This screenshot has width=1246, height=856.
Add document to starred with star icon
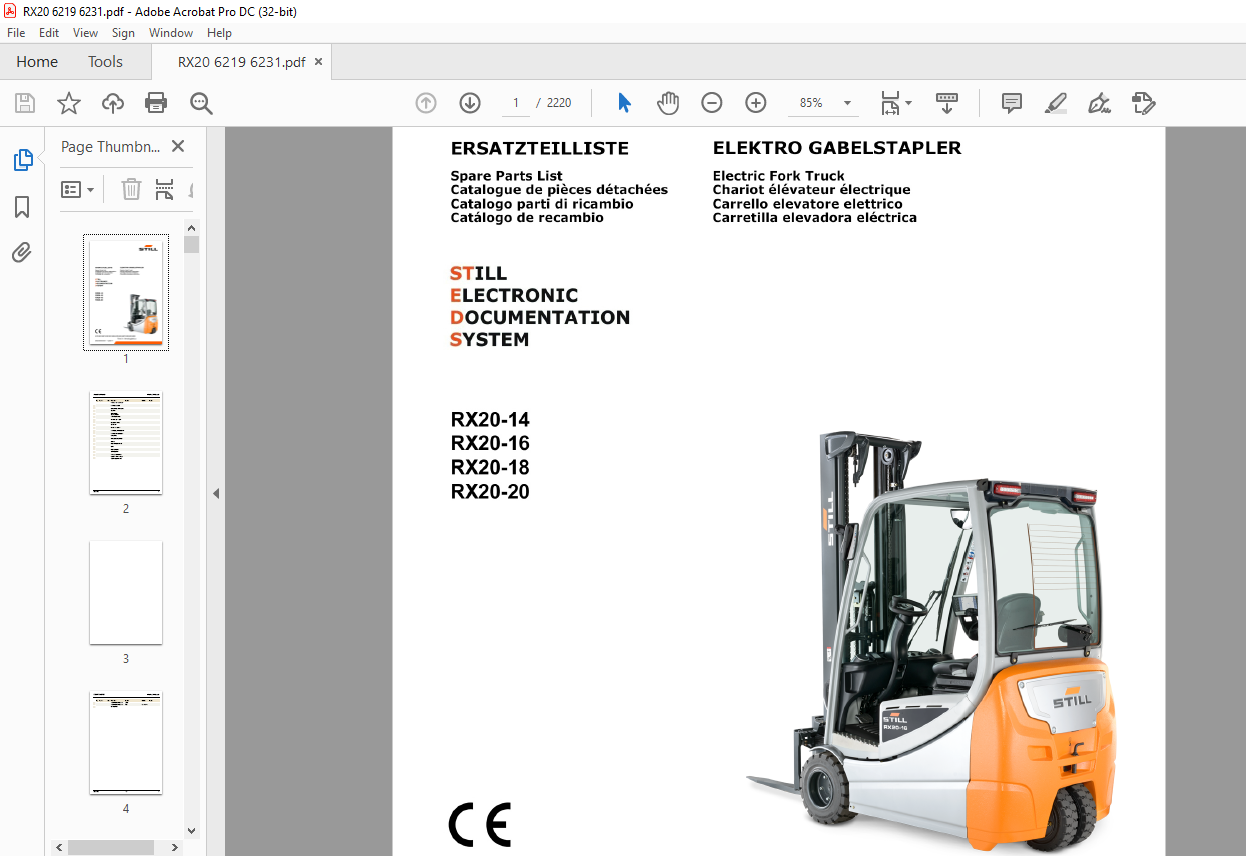click(x=69, y=103)
